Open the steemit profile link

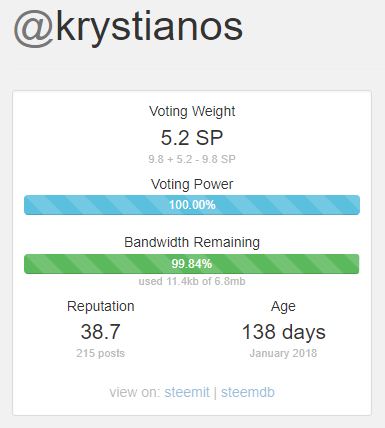pos(187,392)
